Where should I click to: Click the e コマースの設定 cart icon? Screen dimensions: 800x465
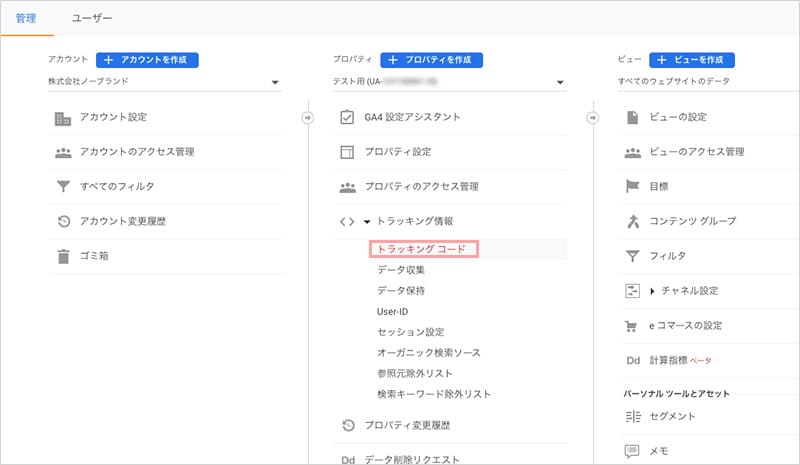pos(631,326)
